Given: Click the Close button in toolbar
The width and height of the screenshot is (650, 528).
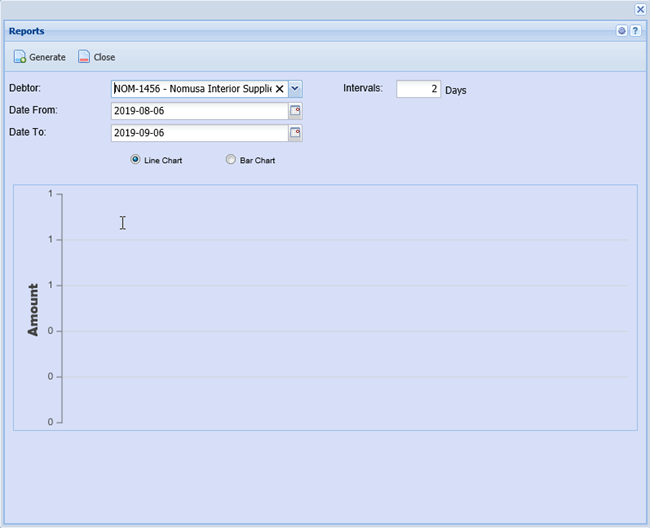Looking at the screenshot, I should pyautogui.click(x=97, y=57).
